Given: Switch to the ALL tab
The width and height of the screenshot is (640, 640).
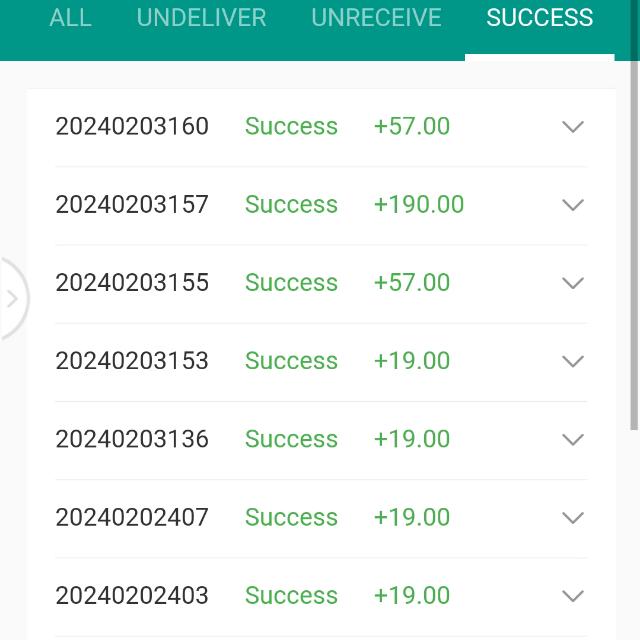Looking at the screenshot, I should tap(70, 18).
